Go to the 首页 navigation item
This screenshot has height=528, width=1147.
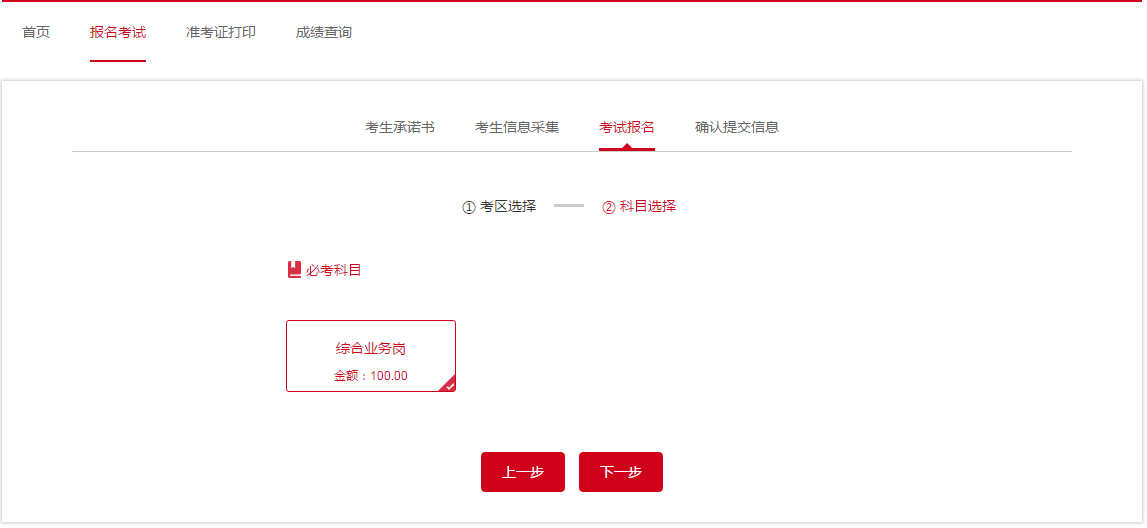tap(36, 33)
